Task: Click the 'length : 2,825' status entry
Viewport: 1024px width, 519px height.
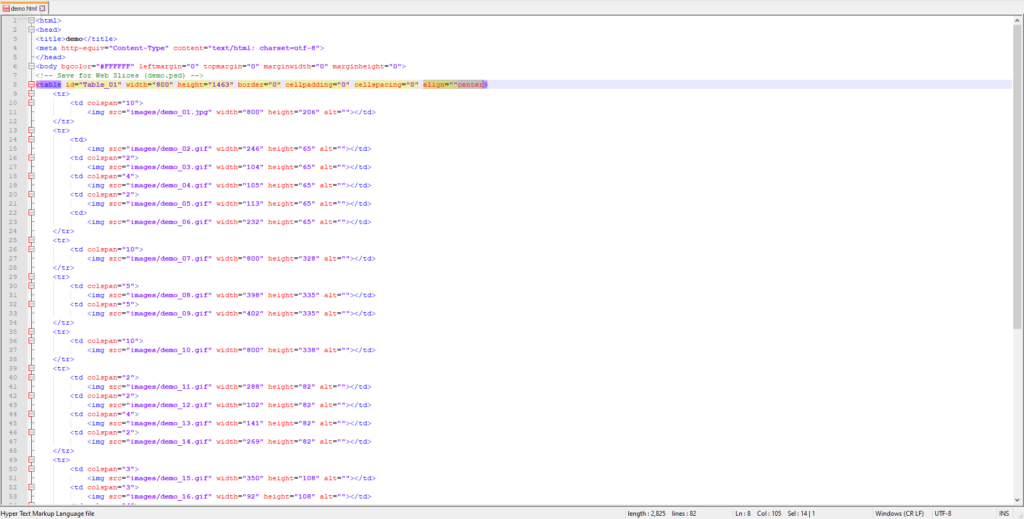Action: tap(647, 514)
